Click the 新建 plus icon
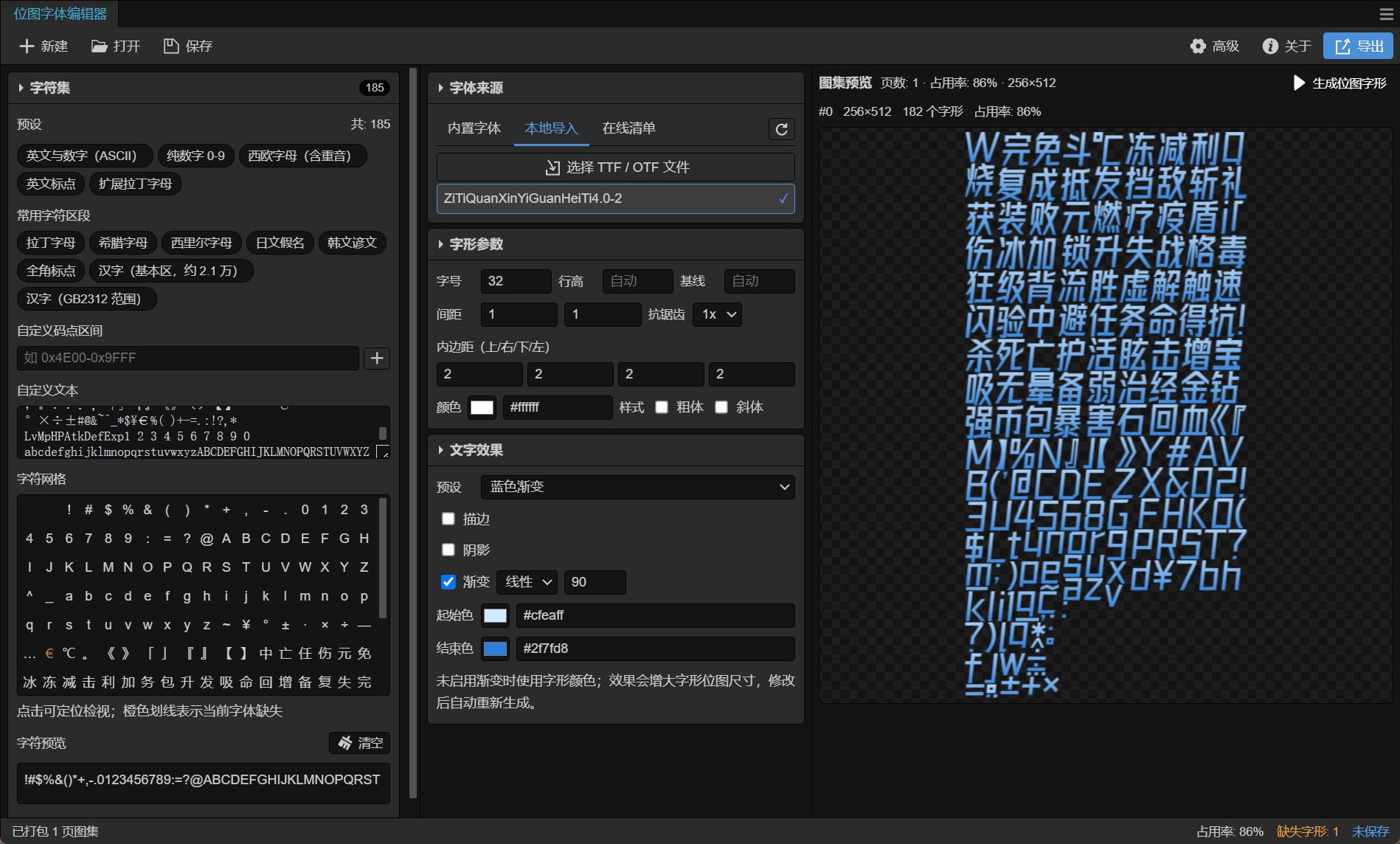1400x844 pixels. (27, 46)
